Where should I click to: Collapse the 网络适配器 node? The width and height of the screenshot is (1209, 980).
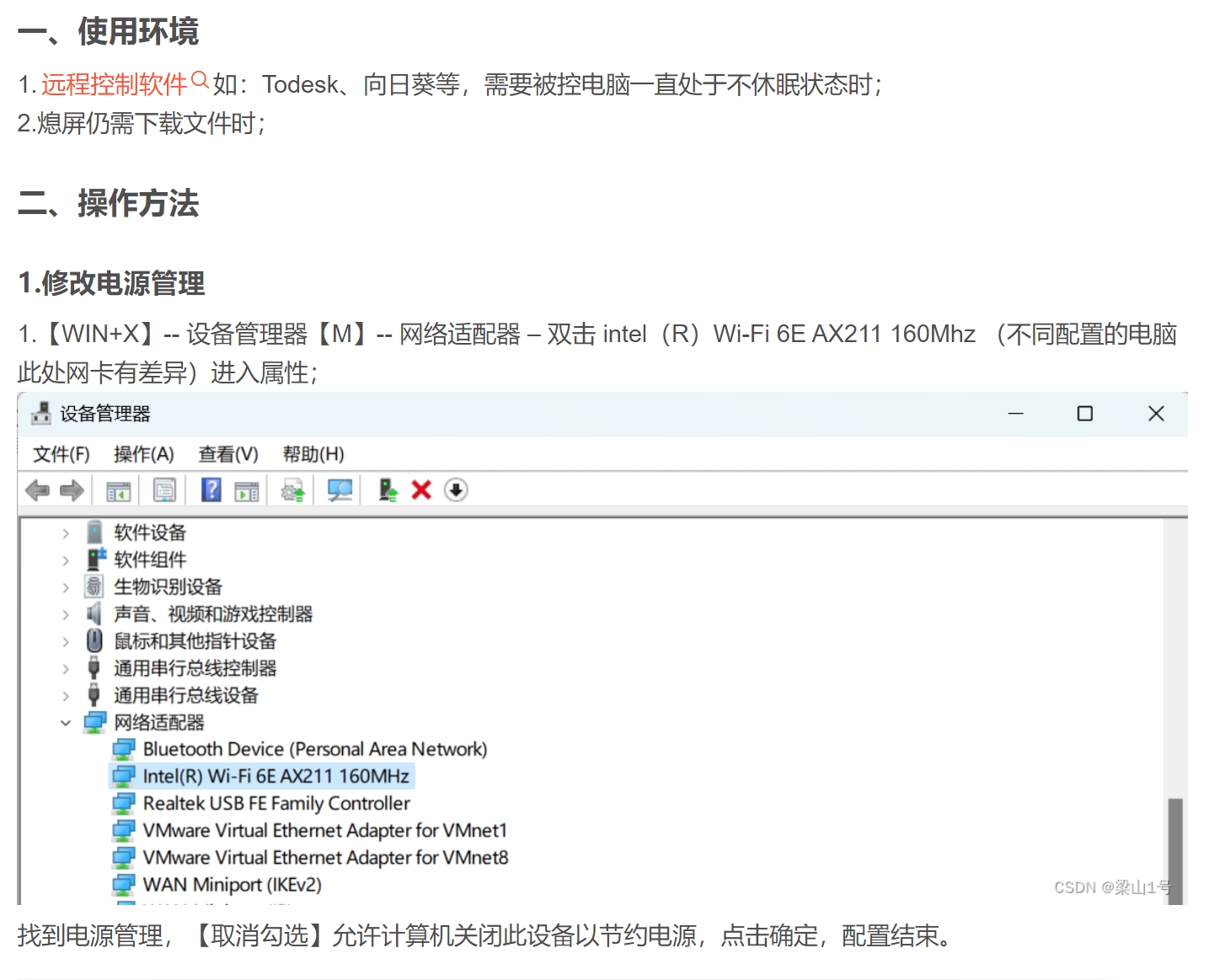pyautogui.click(x=66, y=722)
